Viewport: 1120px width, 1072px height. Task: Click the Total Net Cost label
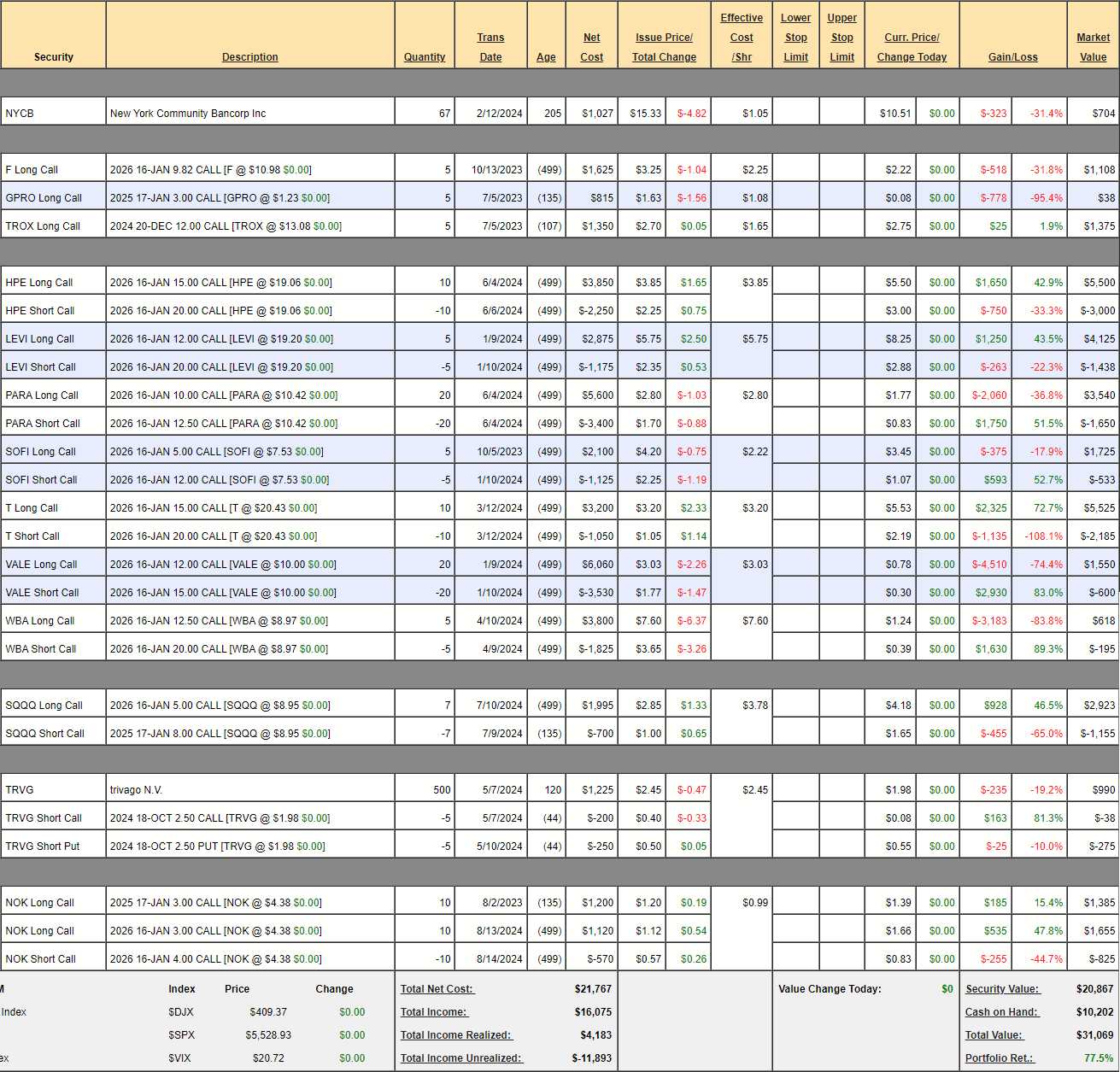click(x=437, y=989)
